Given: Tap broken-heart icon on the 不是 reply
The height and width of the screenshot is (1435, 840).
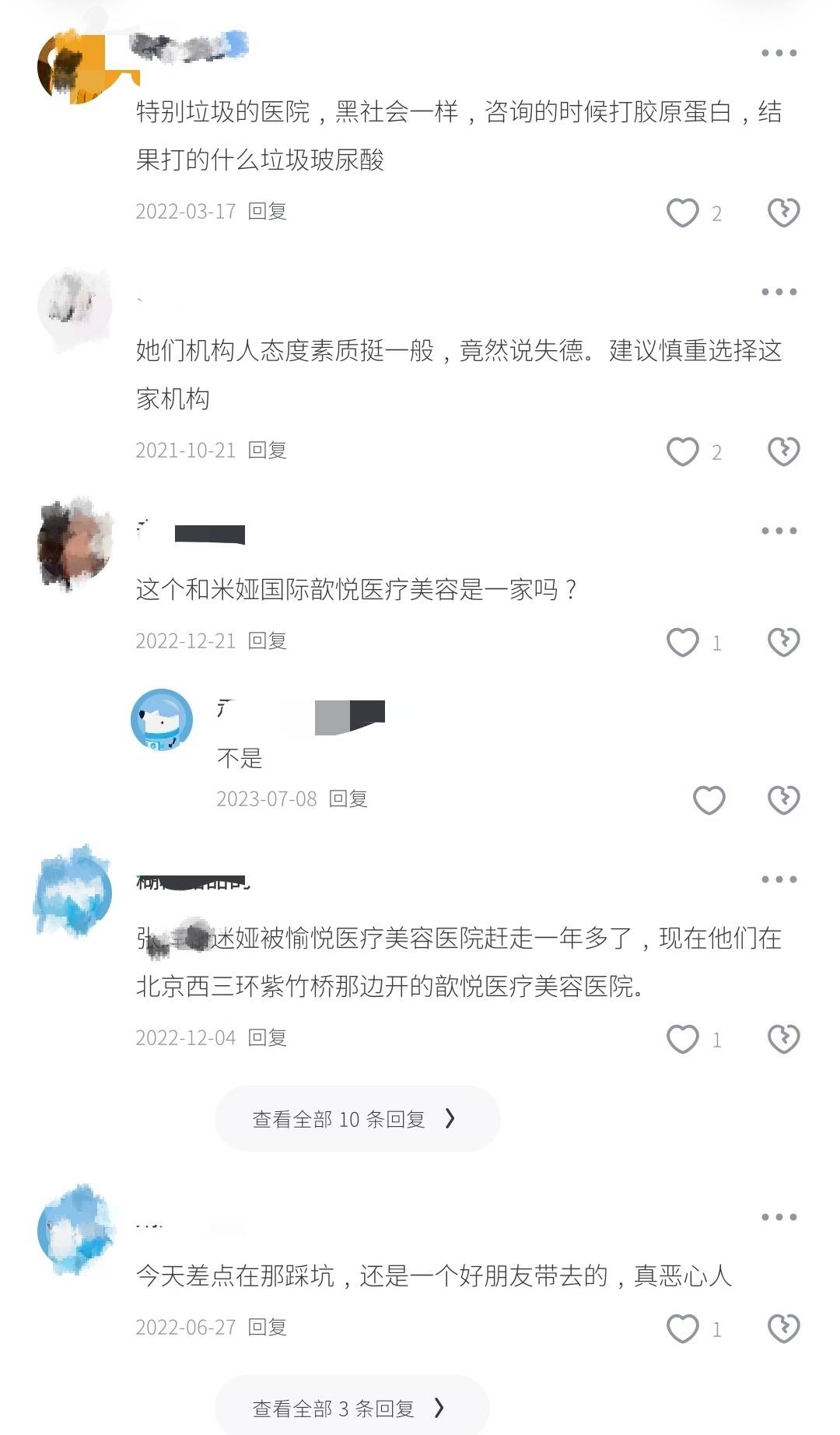Looking at the screenshot, I should point(783,800).
